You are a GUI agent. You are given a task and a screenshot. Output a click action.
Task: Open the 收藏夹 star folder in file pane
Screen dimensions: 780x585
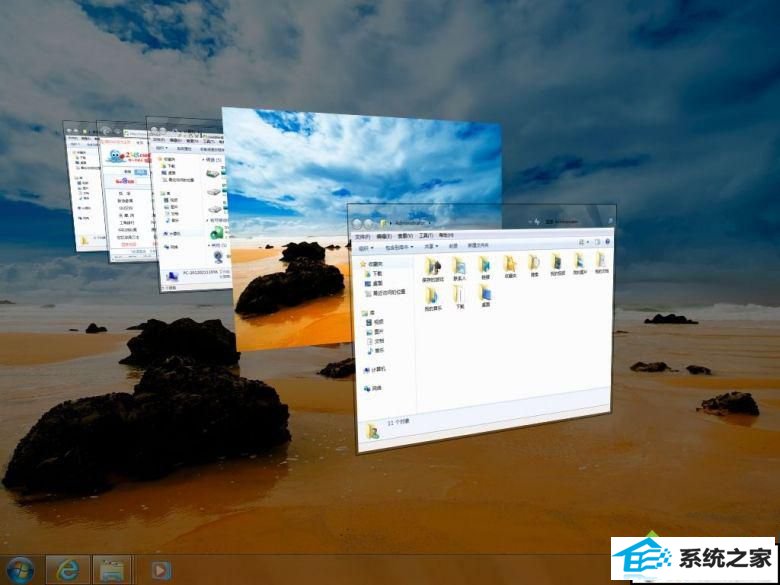click(x=510, y=267)
